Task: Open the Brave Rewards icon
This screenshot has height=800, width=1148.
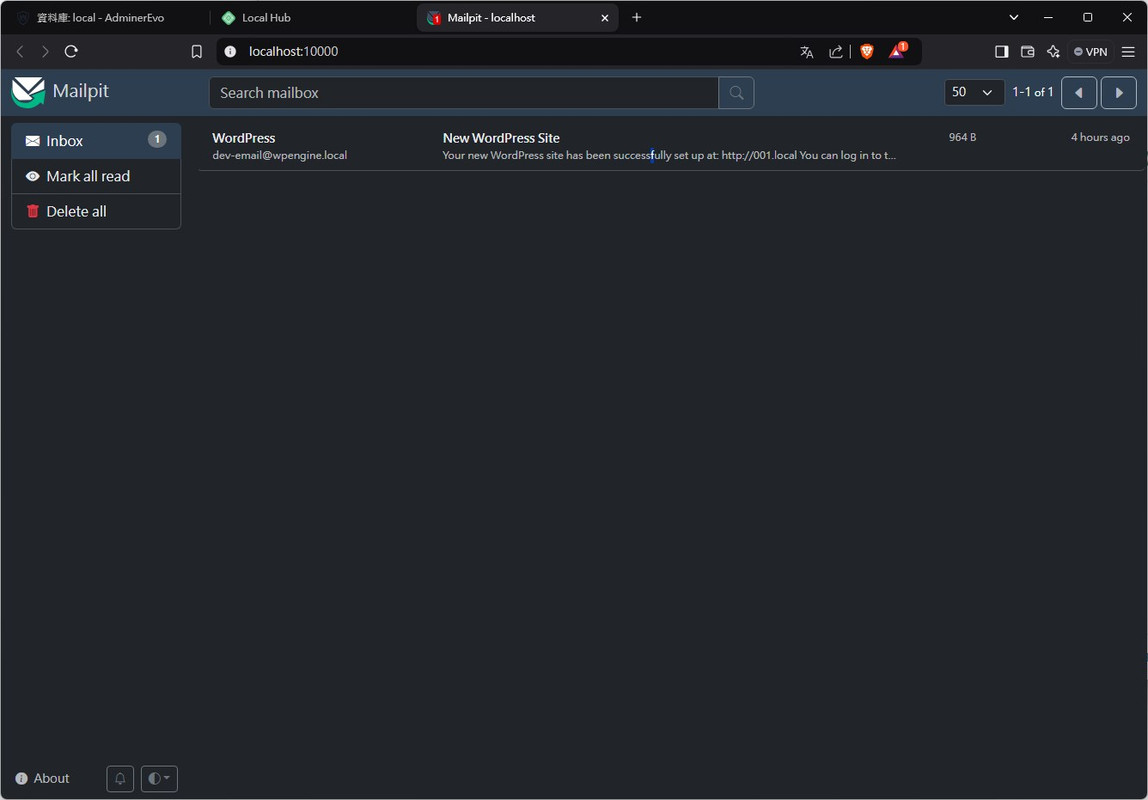Action: [x=898, y=51]
